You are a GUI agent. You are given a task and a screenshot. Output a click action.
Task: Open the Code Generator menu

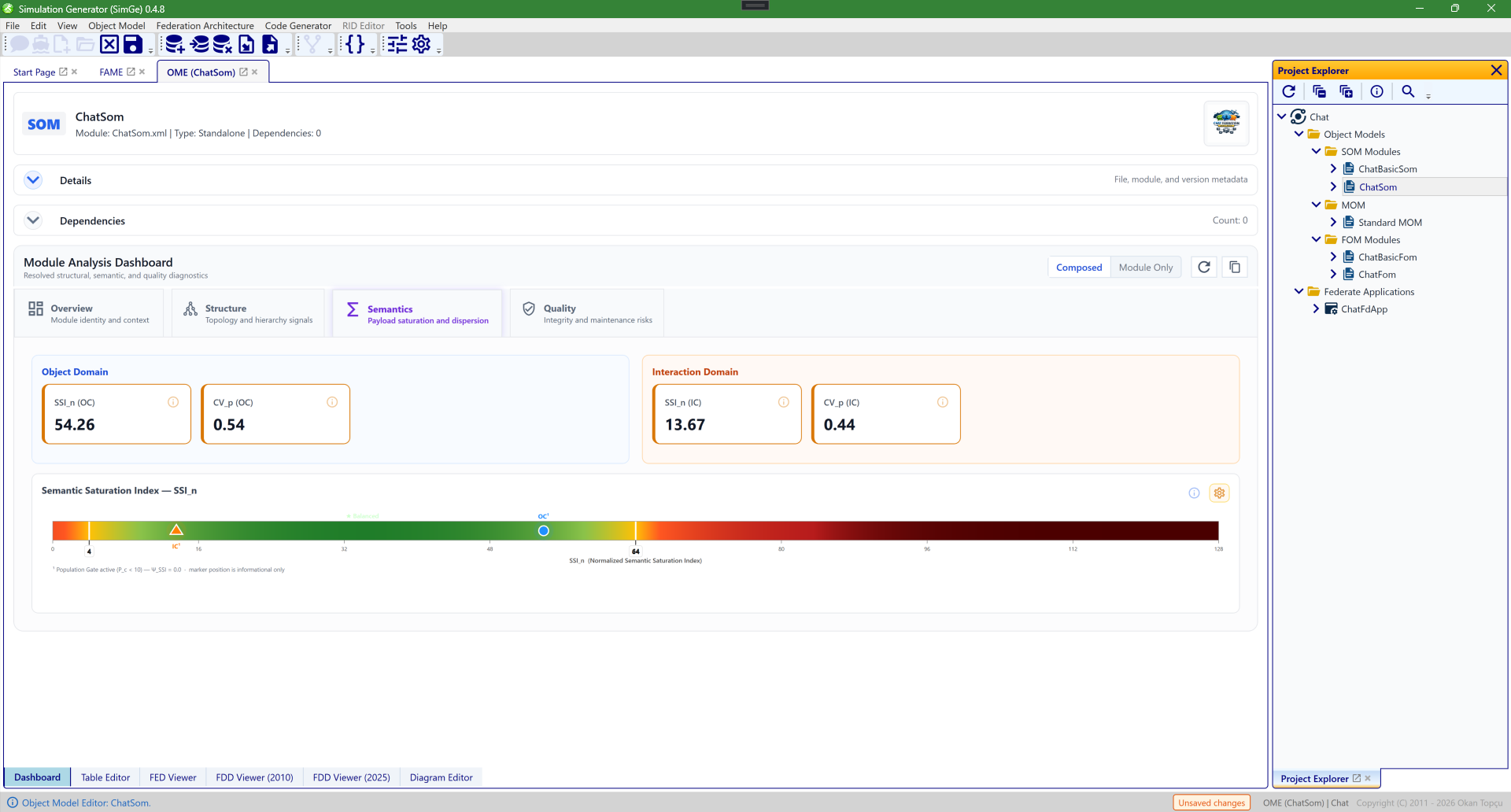[297, 25]
